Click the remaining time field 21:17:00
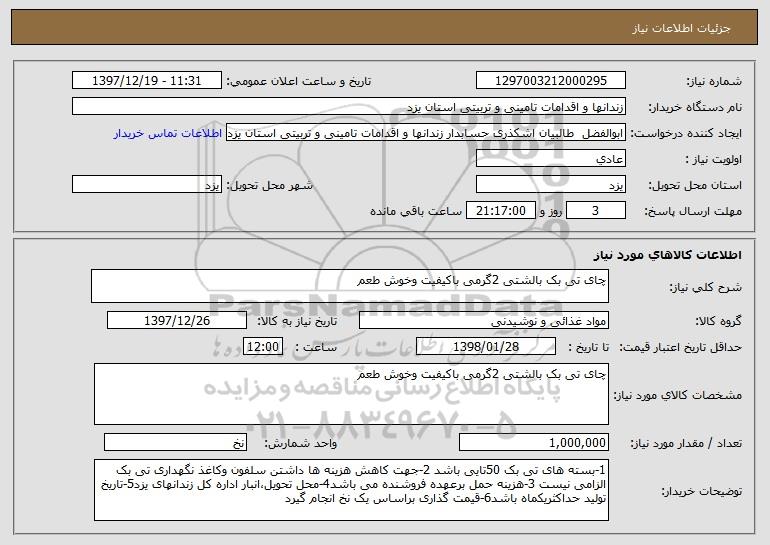This screenshot has height=545, width=770. 500,211
